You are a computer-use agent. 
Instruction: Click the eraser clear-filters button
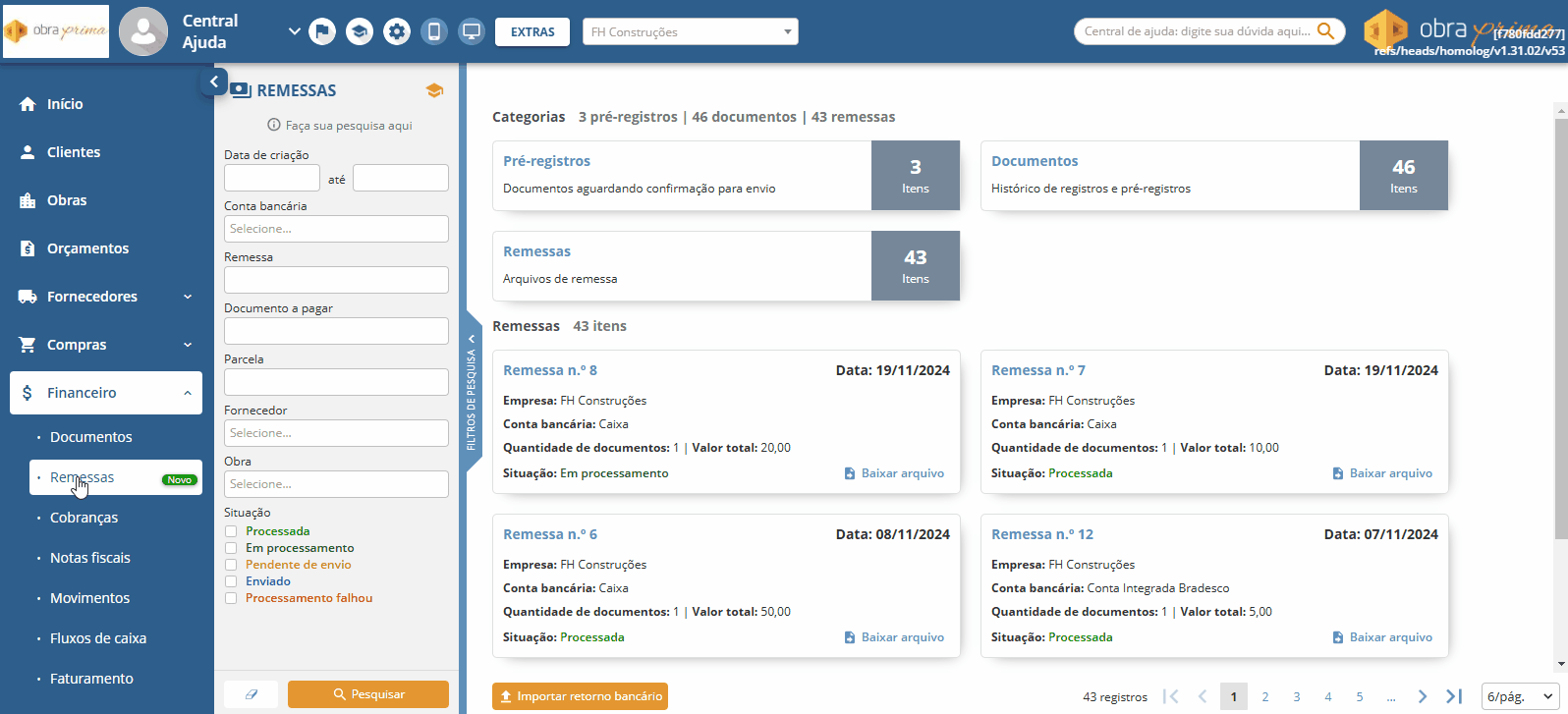click(252, 694)
